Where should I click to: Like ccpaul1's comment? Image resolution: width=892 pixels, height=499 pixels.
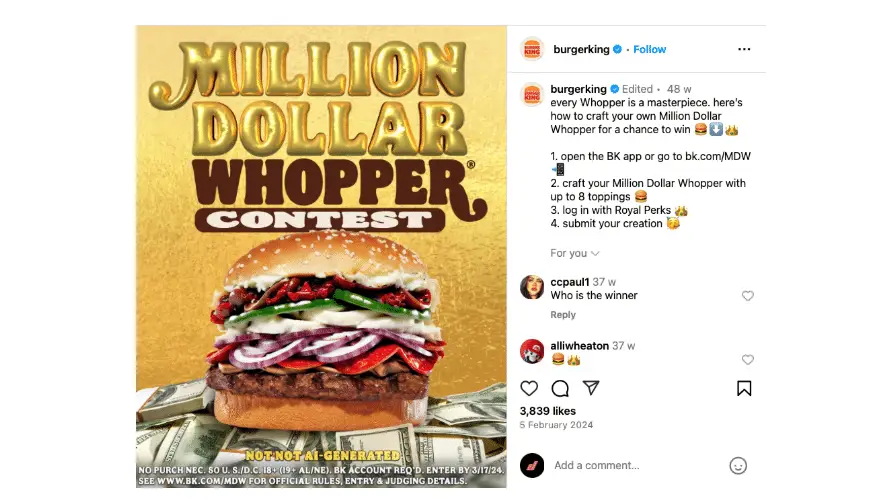coord(748,296)
